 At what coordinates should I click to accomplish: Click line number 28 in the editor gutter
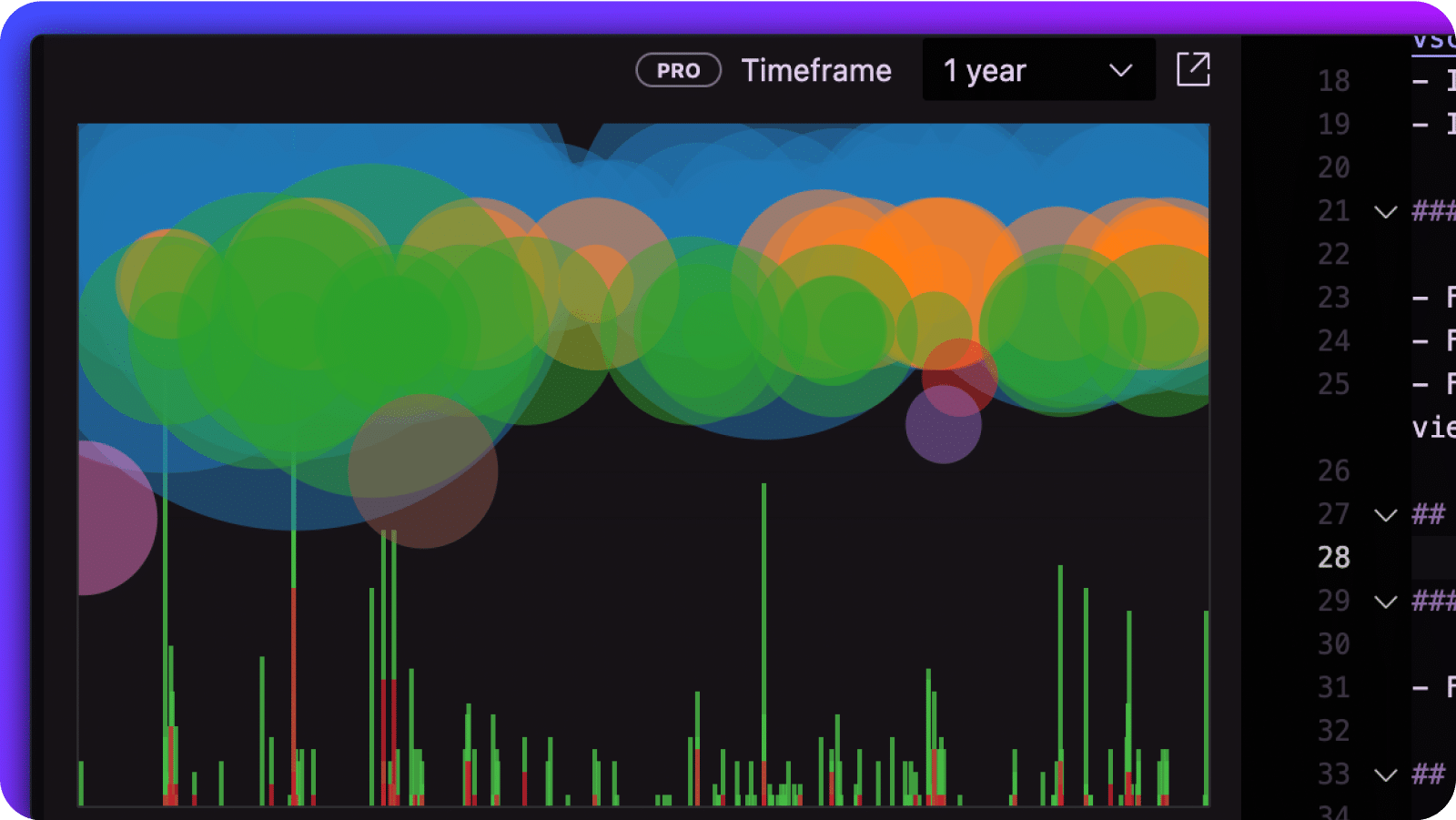pyautogui.click(x=1333, y=558)
